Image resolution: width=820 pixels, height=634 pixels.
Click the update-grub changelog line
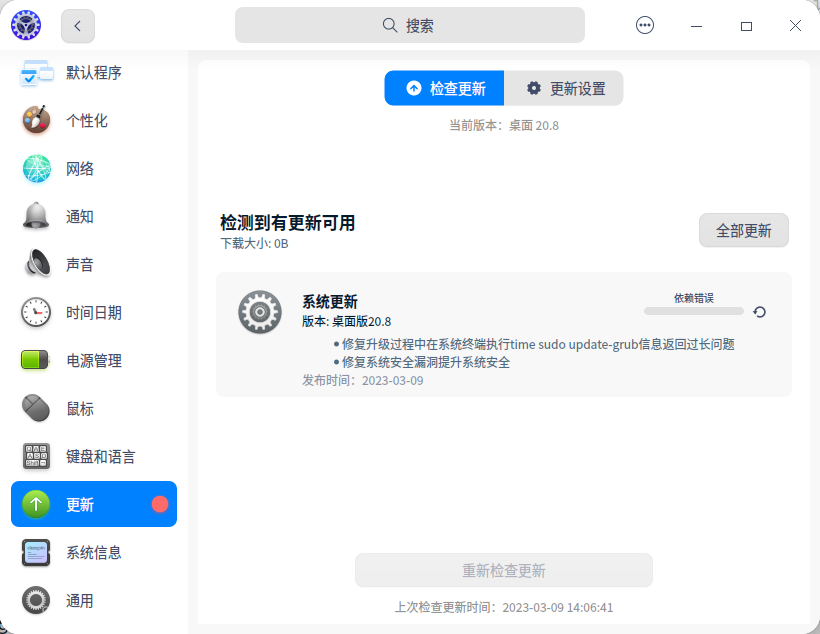point(534,344)
